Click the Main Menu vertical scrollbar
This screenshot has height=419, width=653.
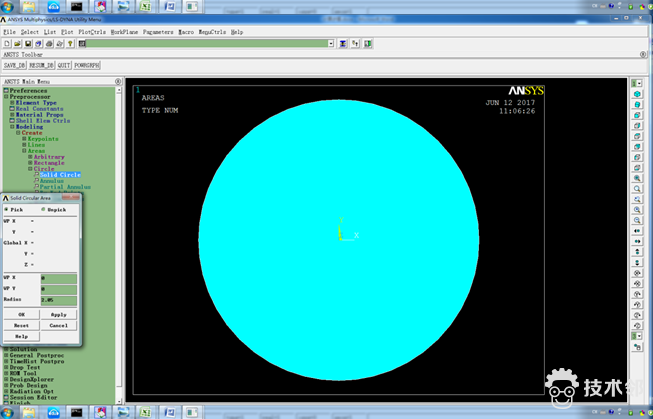[119, 246]
